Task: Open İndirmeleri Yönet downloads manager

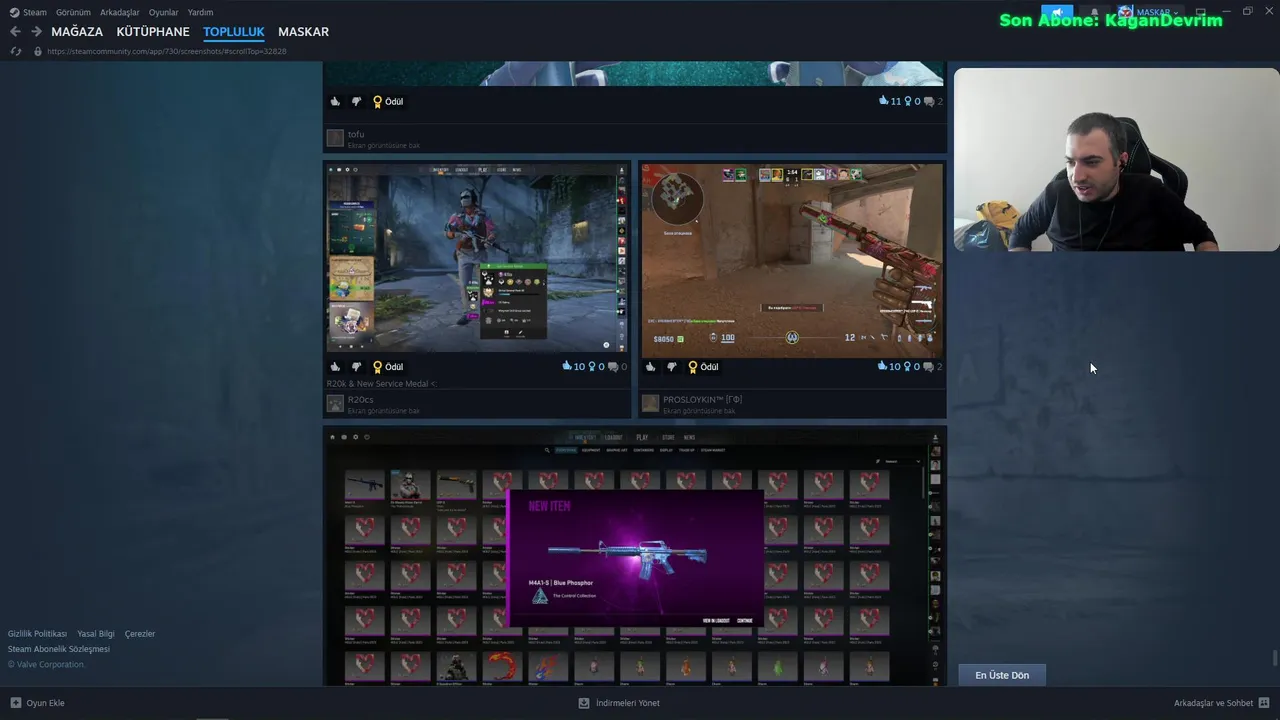Action: pos(619,703)
